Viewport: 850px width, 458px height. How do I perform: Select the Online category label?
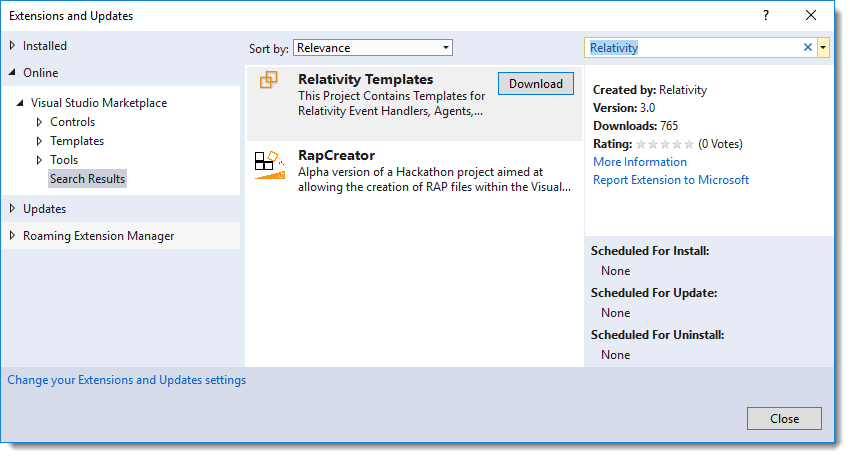41,73
